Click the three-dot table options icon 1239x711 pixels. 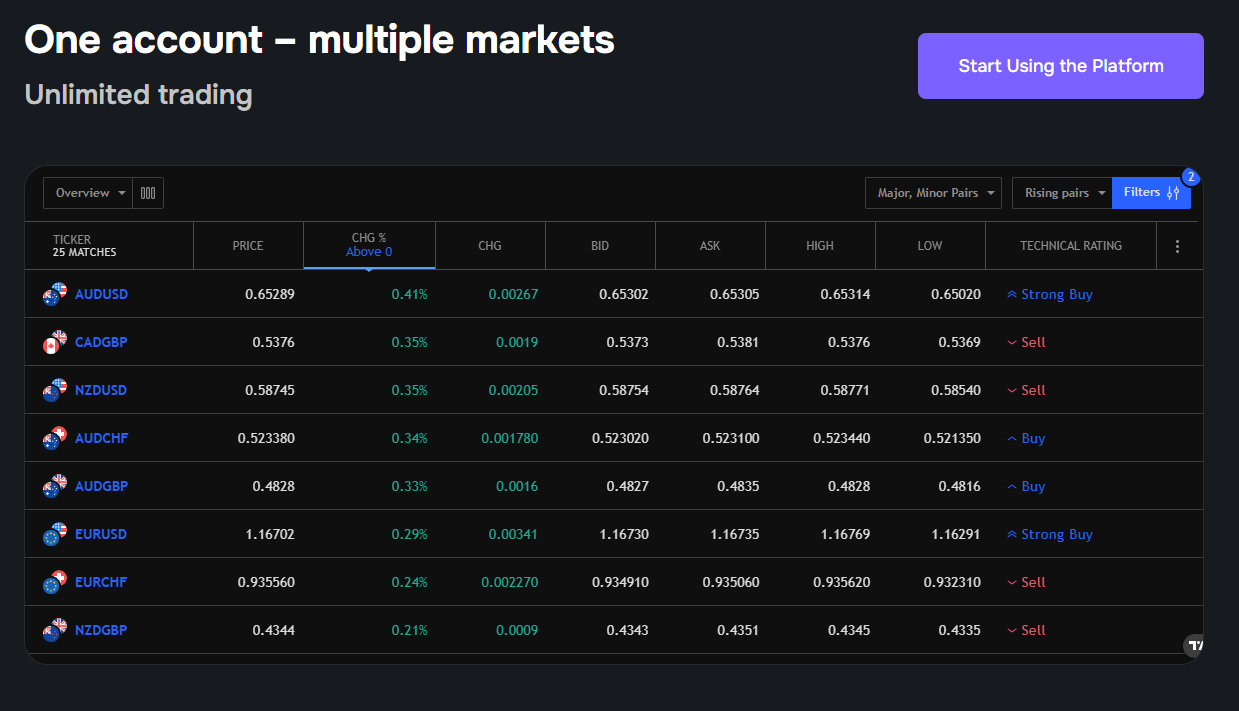pos(1177,246)
